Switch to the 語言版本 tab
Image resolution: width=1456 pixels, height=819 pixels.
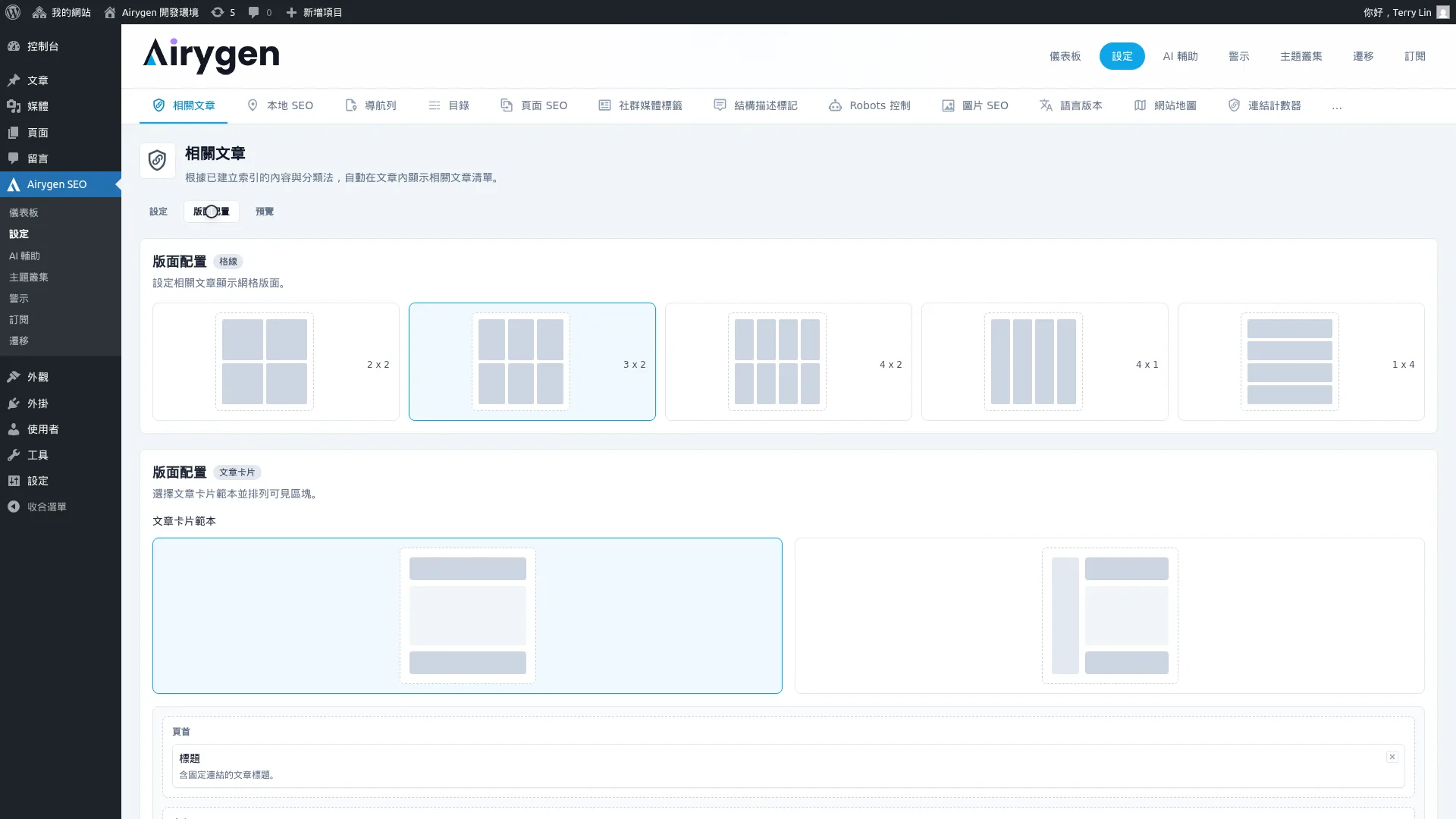point(1071,105)
